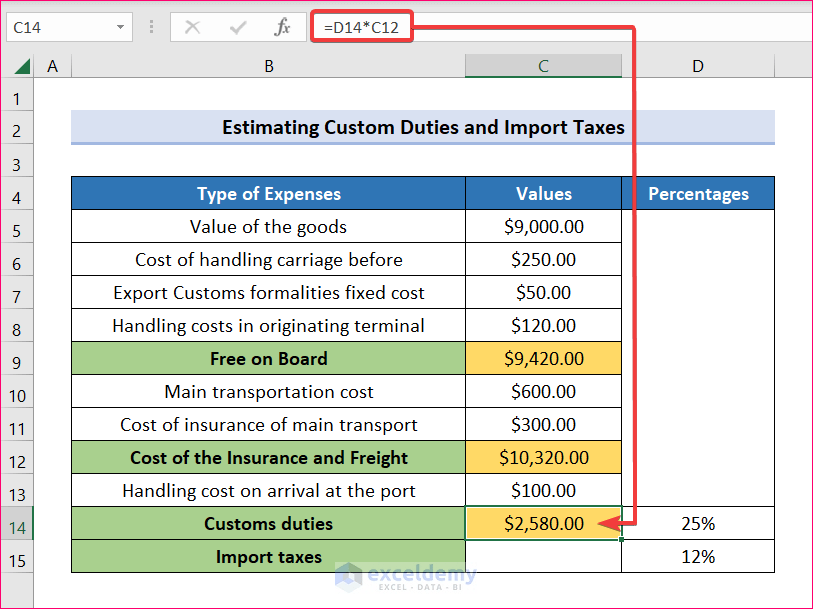Click the Enter checkmark icon in formula bar
Screen dimensions: 813x609
pyautogui.click(x=238, y=27)
